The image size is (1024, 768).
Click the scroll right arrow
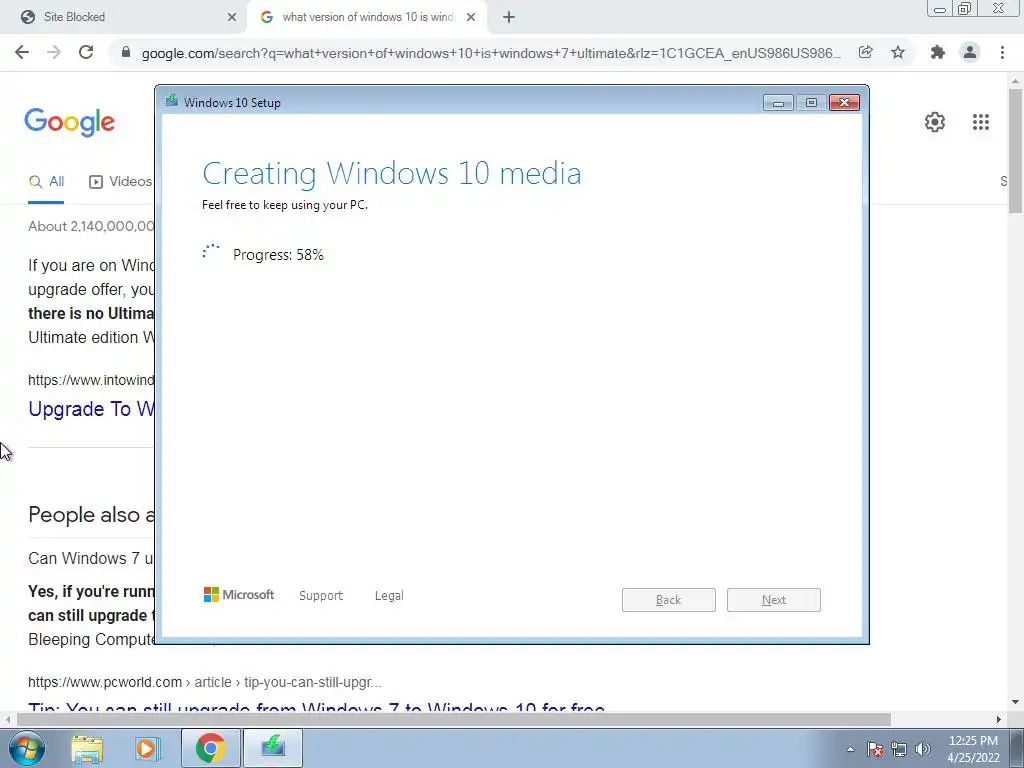(x=999, y=719)
